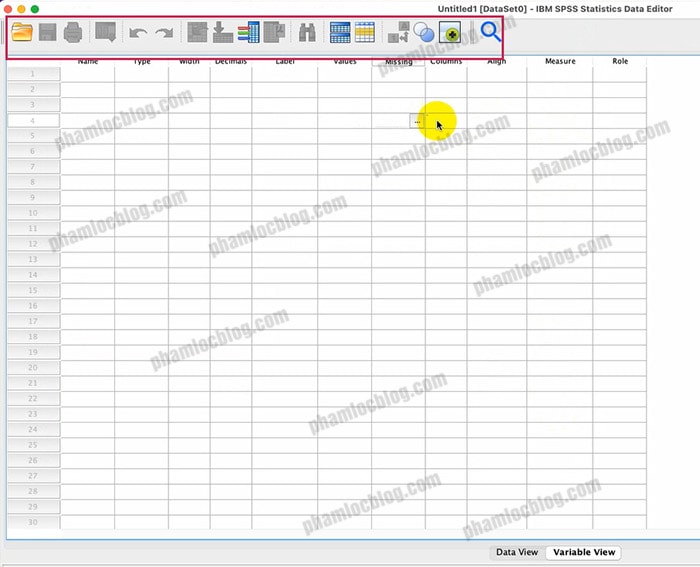The height and width of the screenshot is (567, 700).
Task: Print using the printer toolbar icon
Action: tap(73, 33)
